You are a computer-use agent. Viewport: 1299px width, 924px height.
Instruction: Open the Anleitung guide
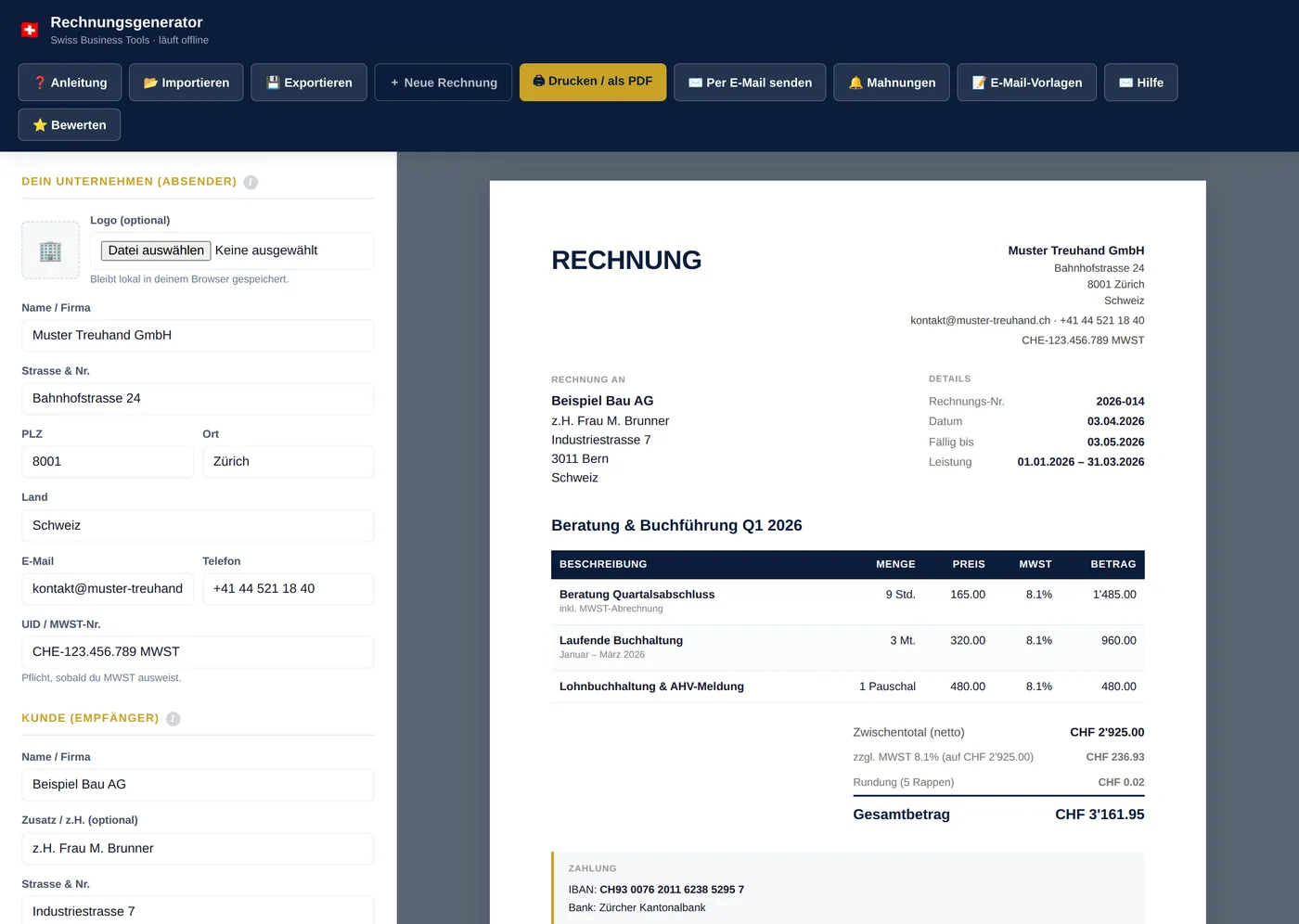click(x=70, y=83)
